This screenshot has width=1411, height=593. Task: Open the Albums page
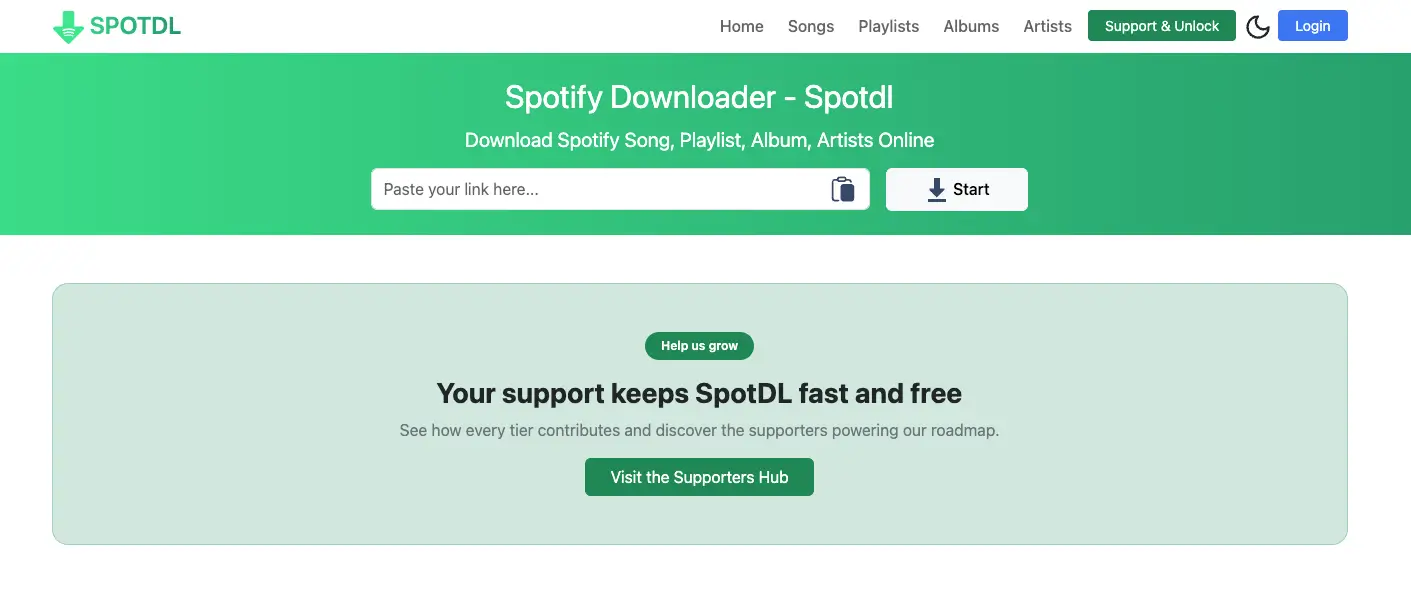(971, 27)
